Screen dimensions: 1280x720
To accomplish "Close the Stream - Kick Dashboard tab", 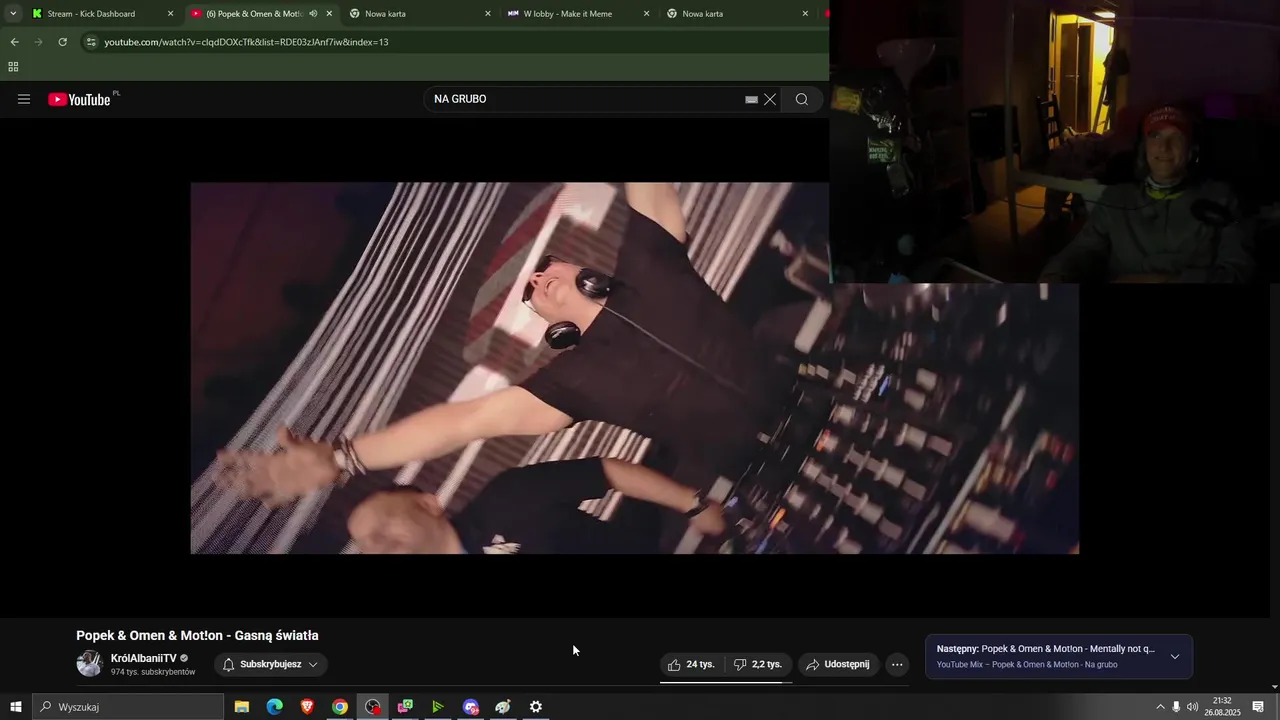I will coord(170,14).
